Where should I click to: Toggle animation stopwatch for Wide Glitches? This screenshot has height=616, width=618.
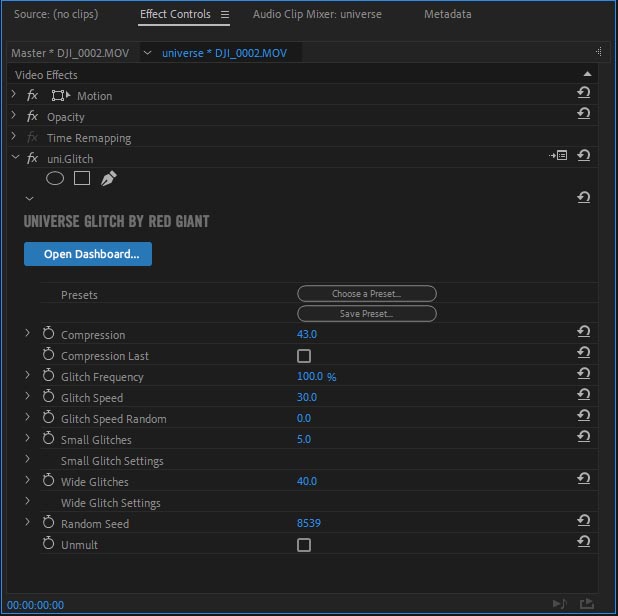[48, 480]
